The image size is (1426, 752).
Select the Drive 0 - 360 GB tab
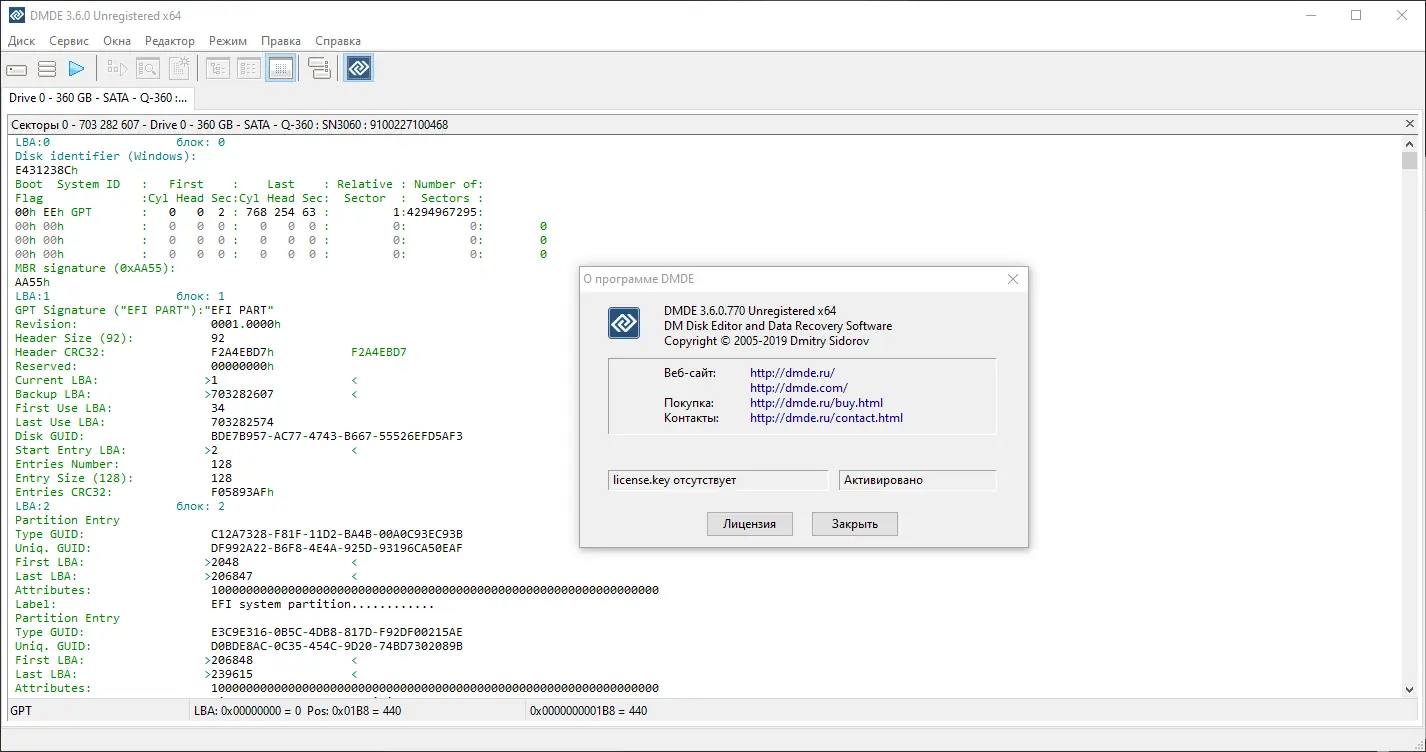point(98,98)
